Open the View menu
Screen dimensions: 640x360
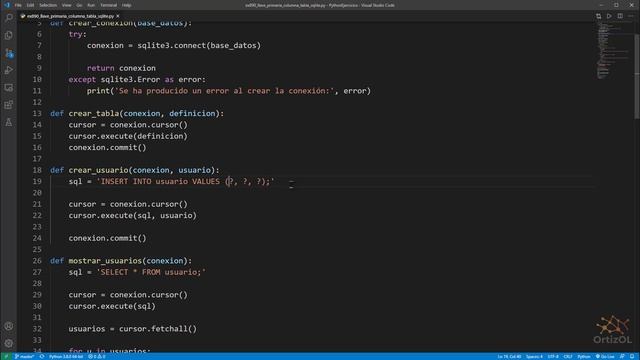66,5
